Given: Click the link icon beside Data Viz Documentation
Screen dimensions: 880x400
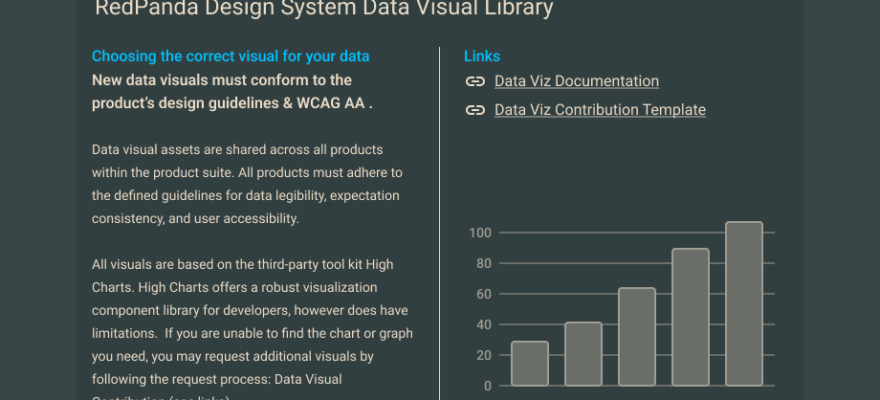Looking at the screenshot, I should [475, 82].
